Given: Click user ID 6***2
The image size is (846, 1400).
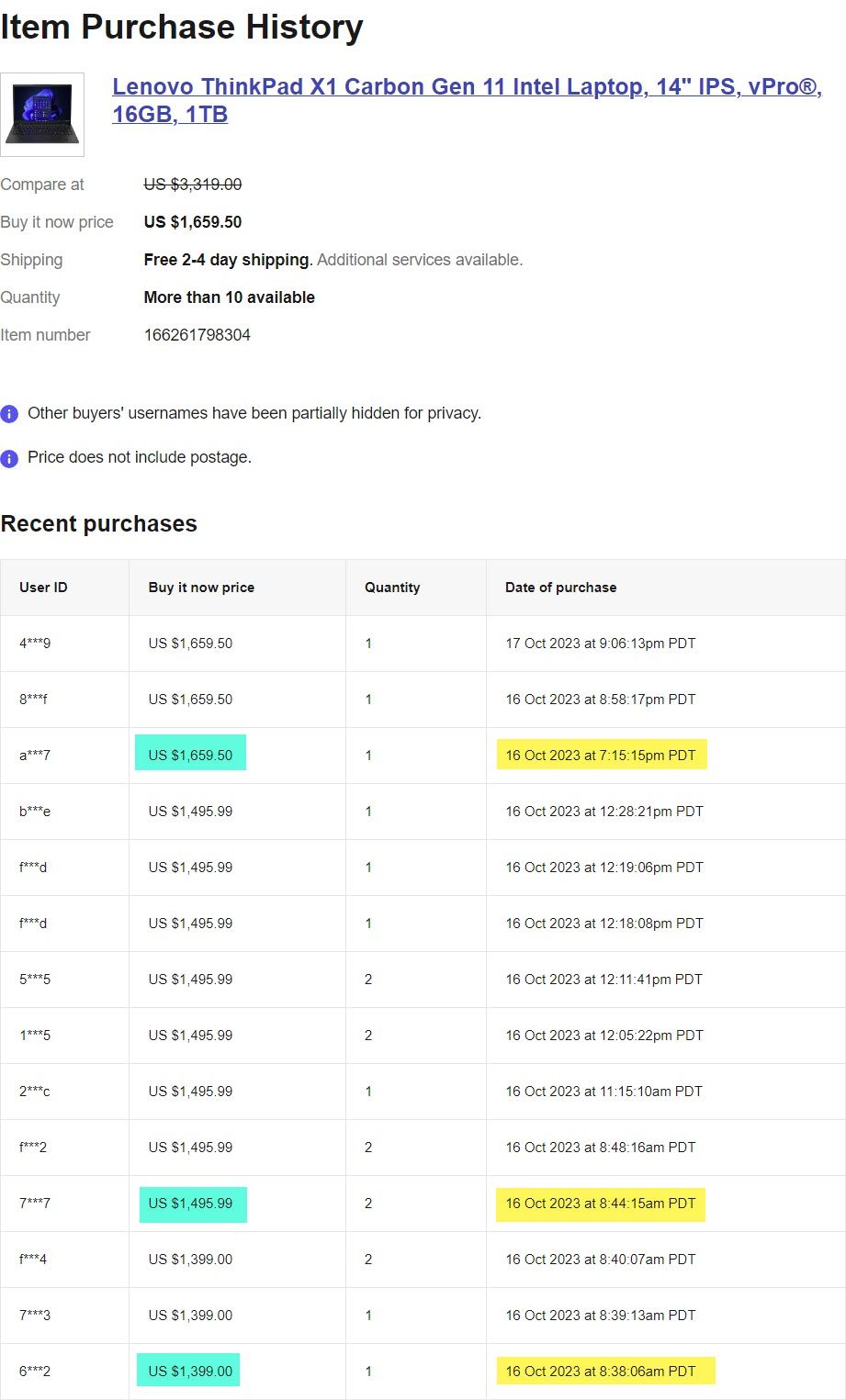Looking at the screenshot, I should [35, 1372].
